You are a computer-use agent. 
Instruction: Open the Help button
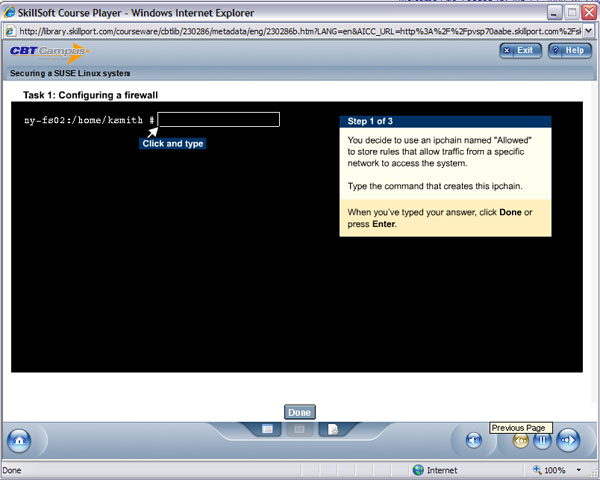tap(569, 50)
